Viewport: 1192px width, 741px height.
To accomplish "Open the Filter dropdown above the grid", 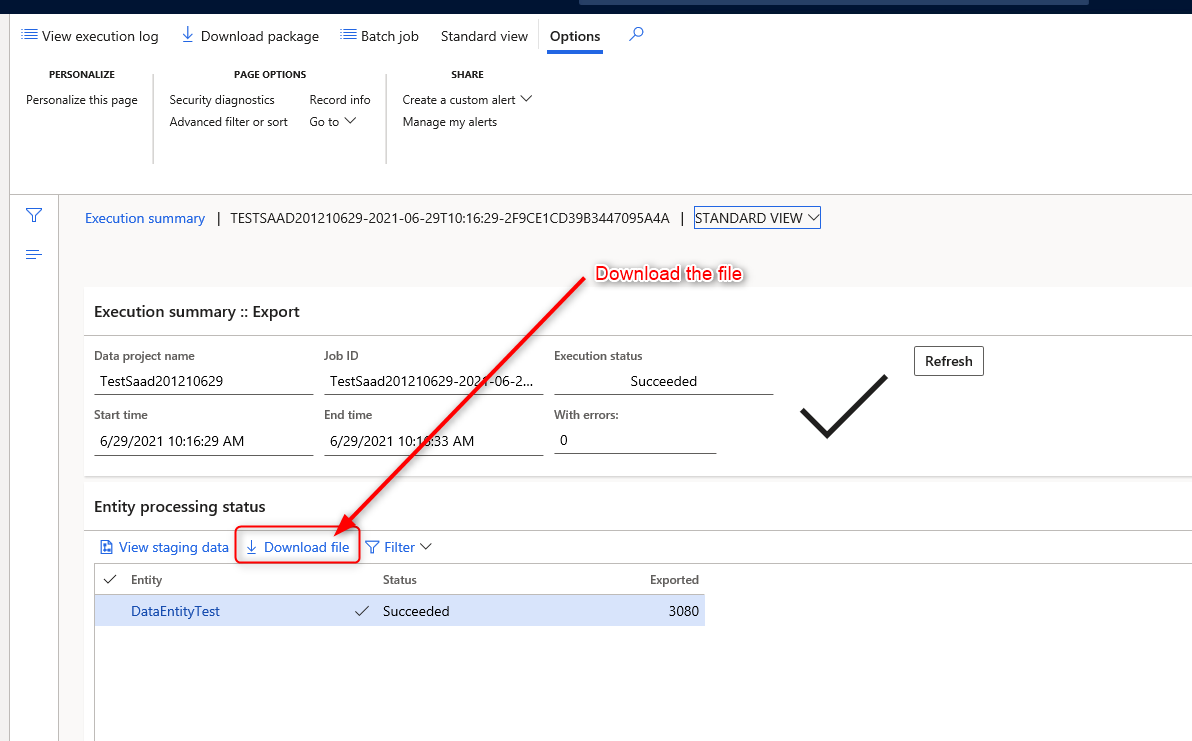I will 398,547.
